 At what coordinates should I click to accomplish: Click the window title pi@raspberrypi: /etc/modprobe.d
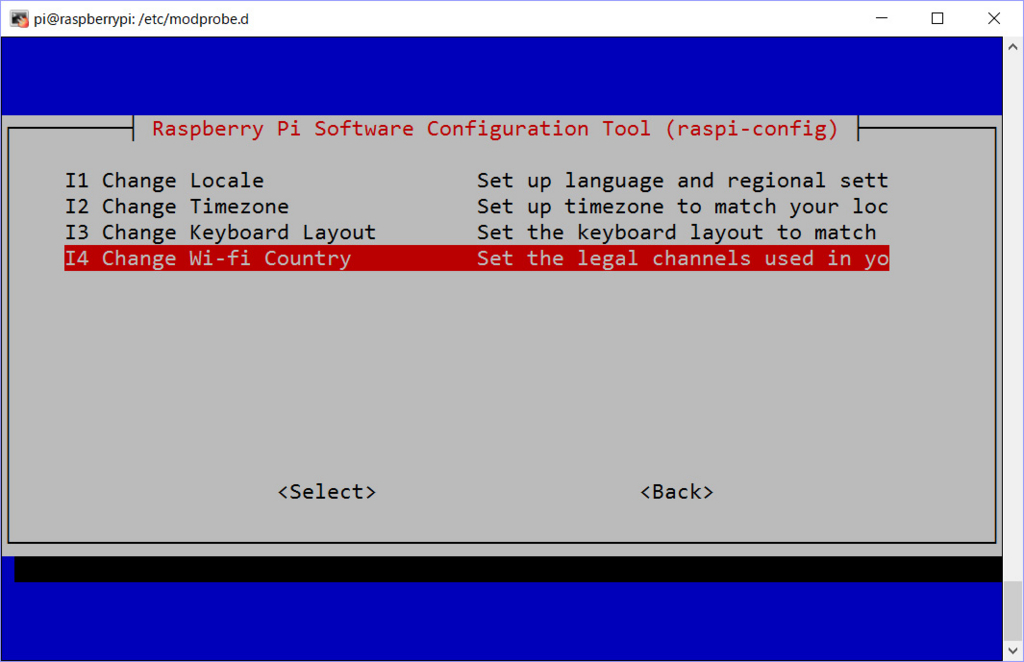point(141,19)
